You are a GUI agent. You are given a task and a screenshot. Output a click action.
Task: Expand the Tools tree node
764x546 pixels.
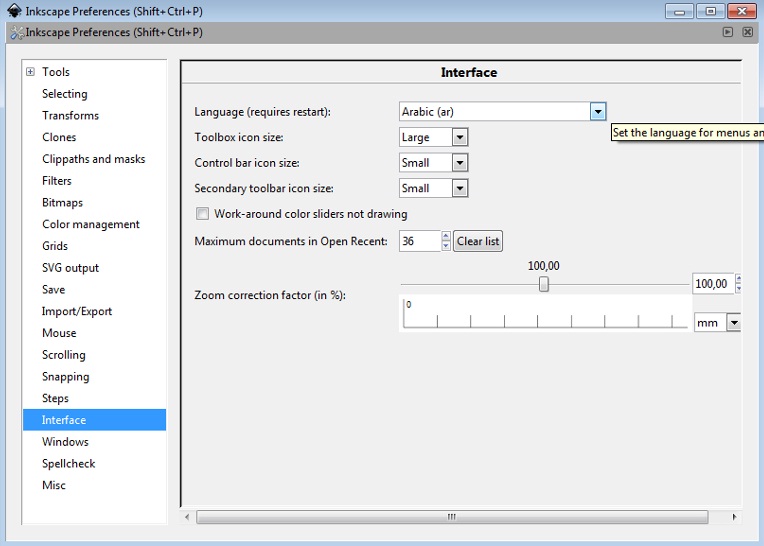(x=30, y=72)
